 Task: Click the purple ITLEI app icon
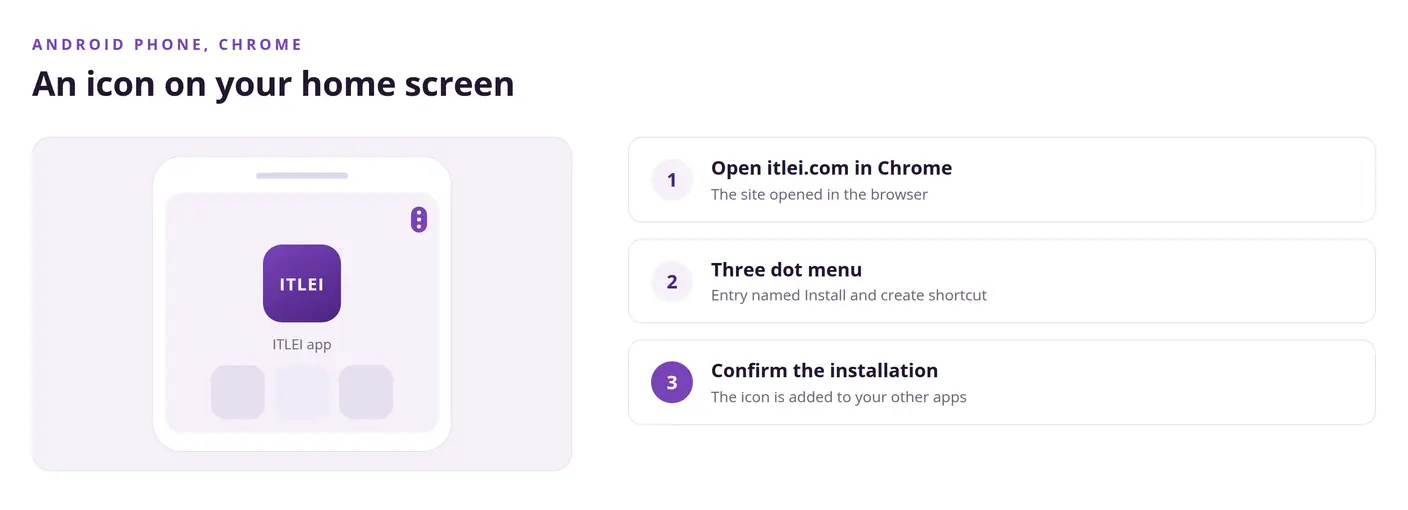click(302, 284)
